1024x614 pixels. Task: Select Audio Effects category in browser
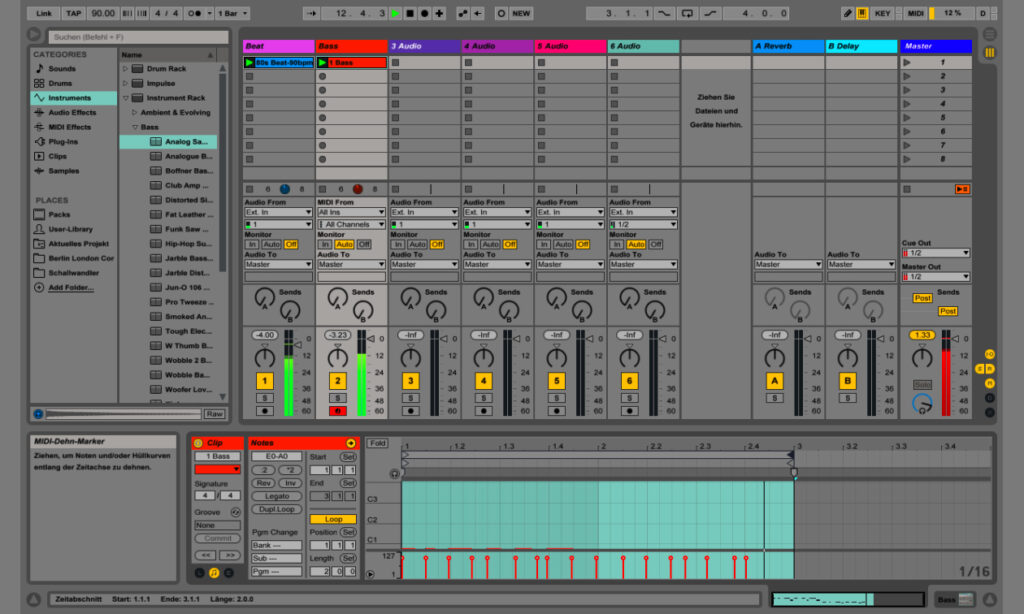pos(72,112)
